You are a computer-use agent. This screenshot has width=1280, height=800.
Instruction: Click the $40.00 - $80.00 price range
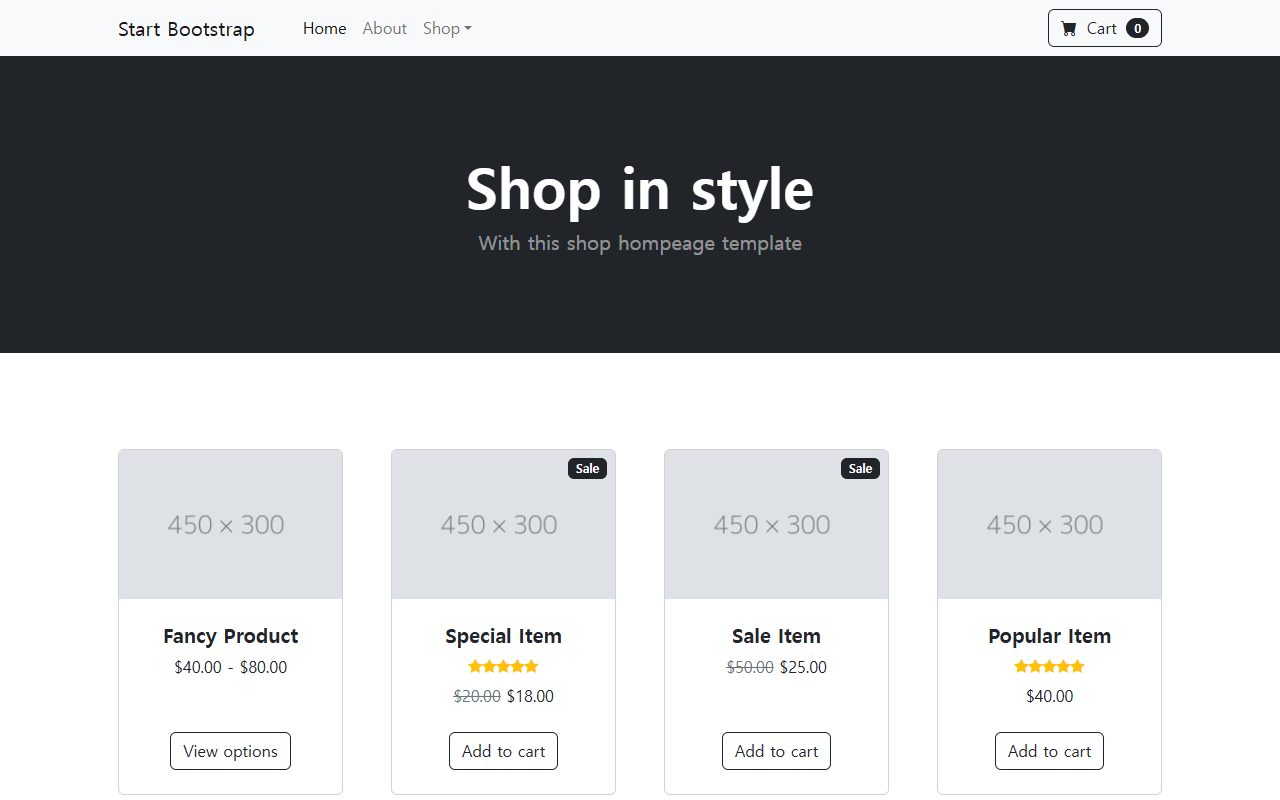230,667
